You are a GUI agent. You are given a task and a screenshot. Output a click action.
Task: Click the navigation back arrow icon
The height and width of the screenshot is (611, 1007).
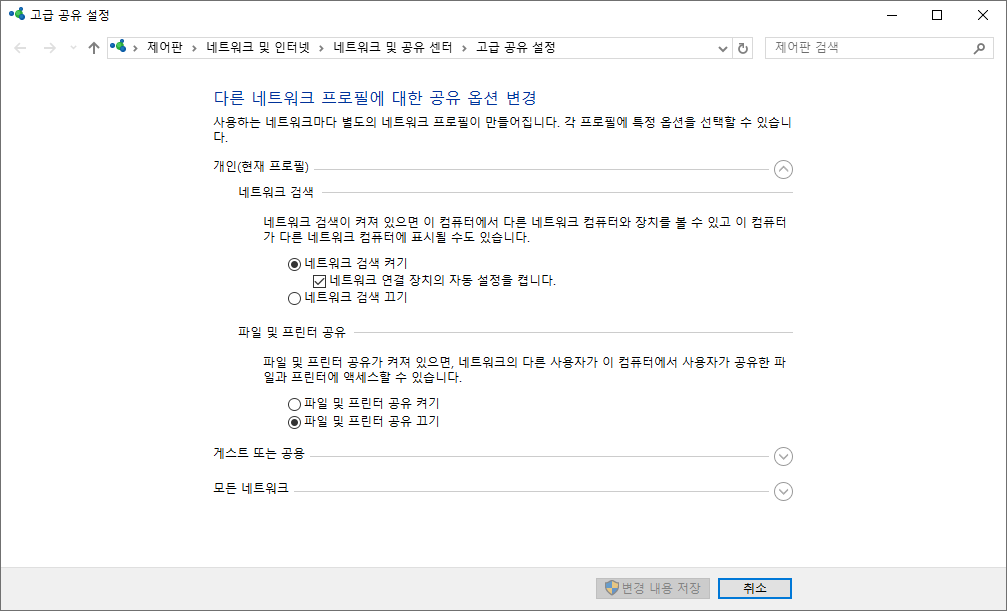coord(20,46)
